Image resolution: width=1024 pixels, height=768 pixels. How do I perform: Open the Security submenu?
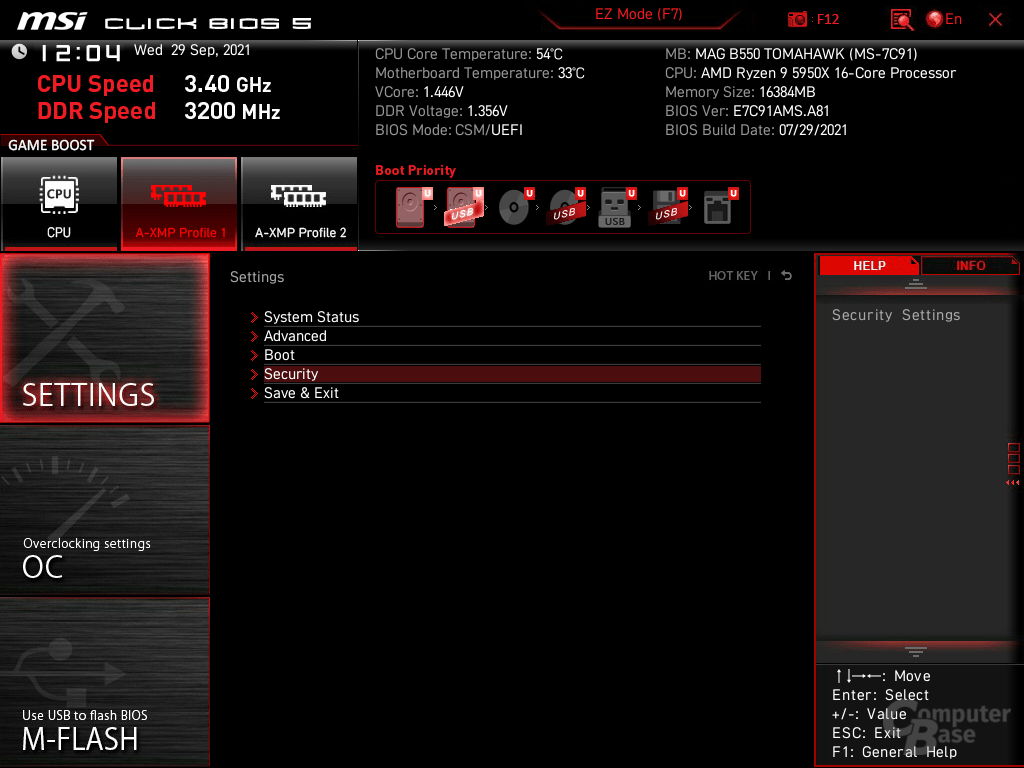point(512,374)
